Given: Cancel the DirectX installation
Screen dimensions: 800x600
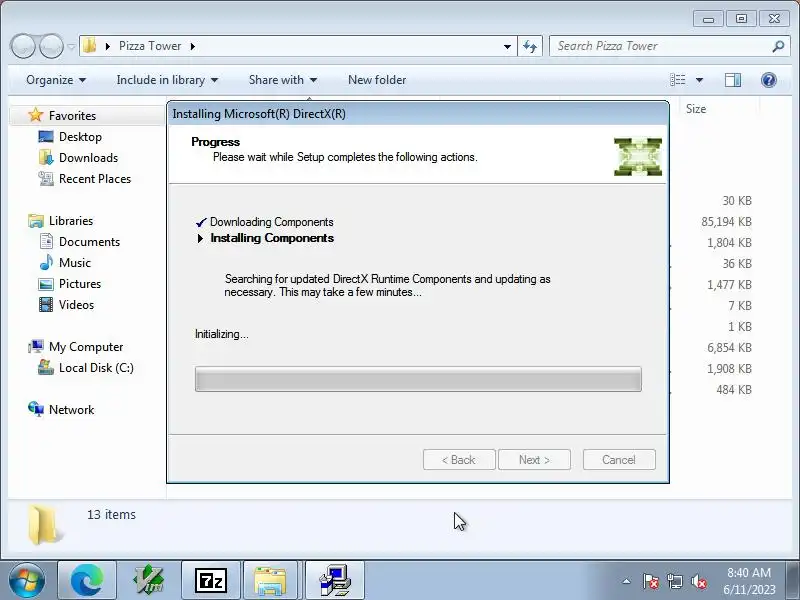Looking at the screenshot, I should pyautogui.click(x=619, y=460).
